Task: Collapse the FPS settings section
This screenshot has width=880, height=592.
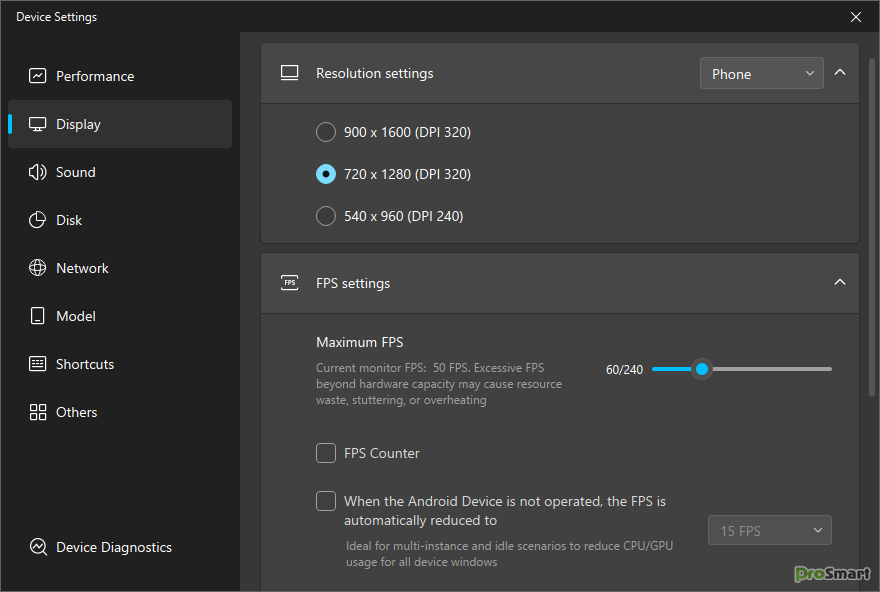Action: tap(840, 283)
